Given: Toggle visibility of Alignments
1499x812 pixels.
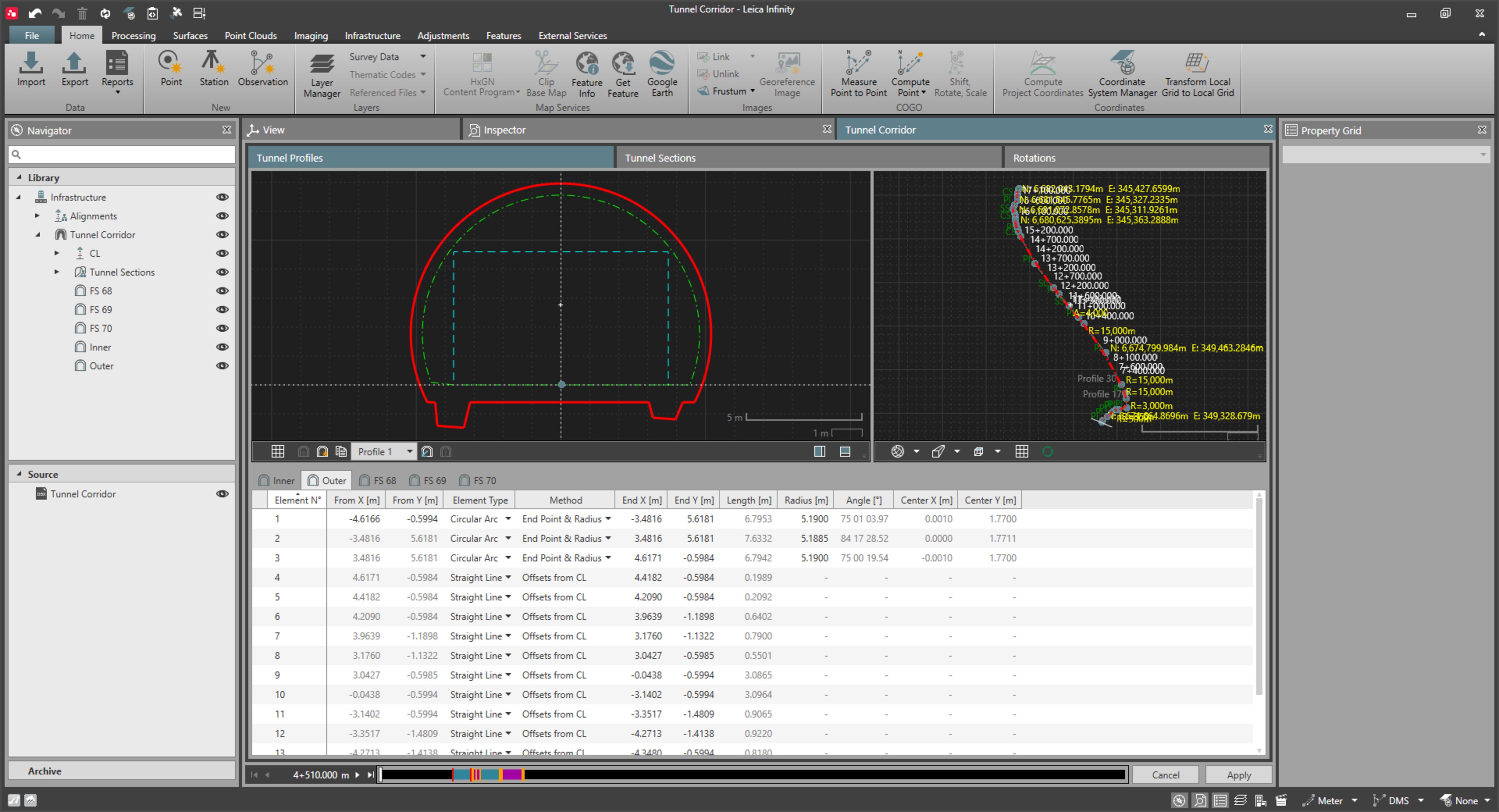Looking at the screenshot, I should tap(222, 216).
